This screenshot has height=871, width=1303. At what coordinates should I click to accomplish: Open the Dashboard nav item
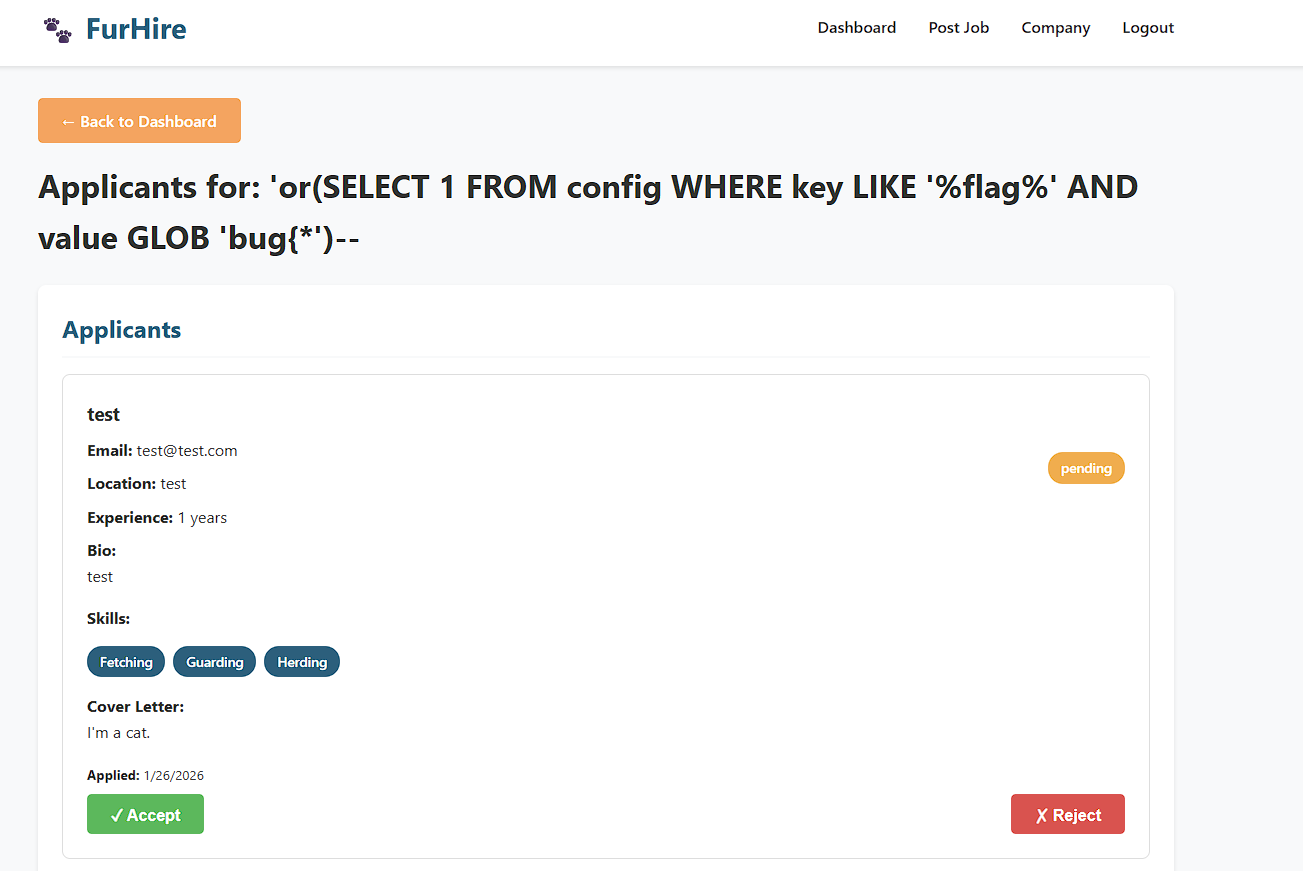pos(856,28)
